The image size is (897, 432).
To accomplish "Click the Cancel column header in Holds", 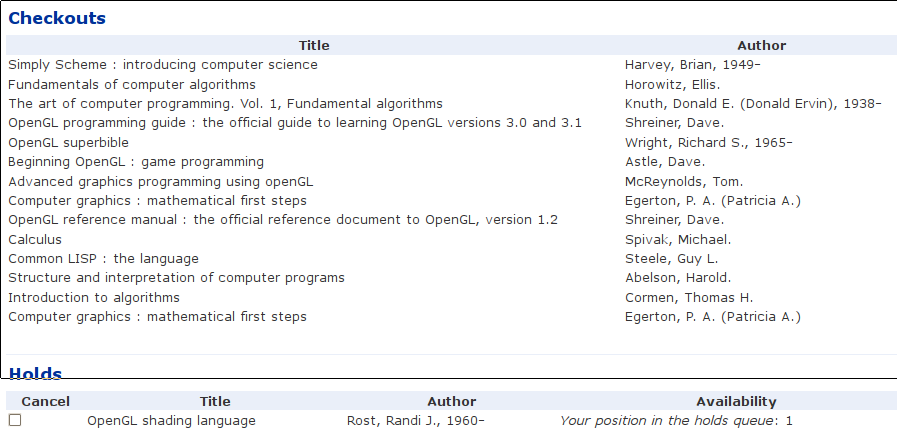I will point(46,402).
